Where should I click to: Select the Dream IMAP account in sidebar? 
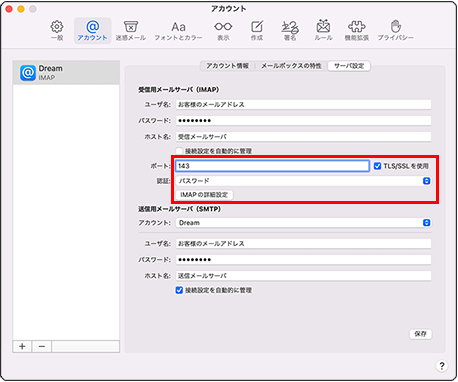66,72
